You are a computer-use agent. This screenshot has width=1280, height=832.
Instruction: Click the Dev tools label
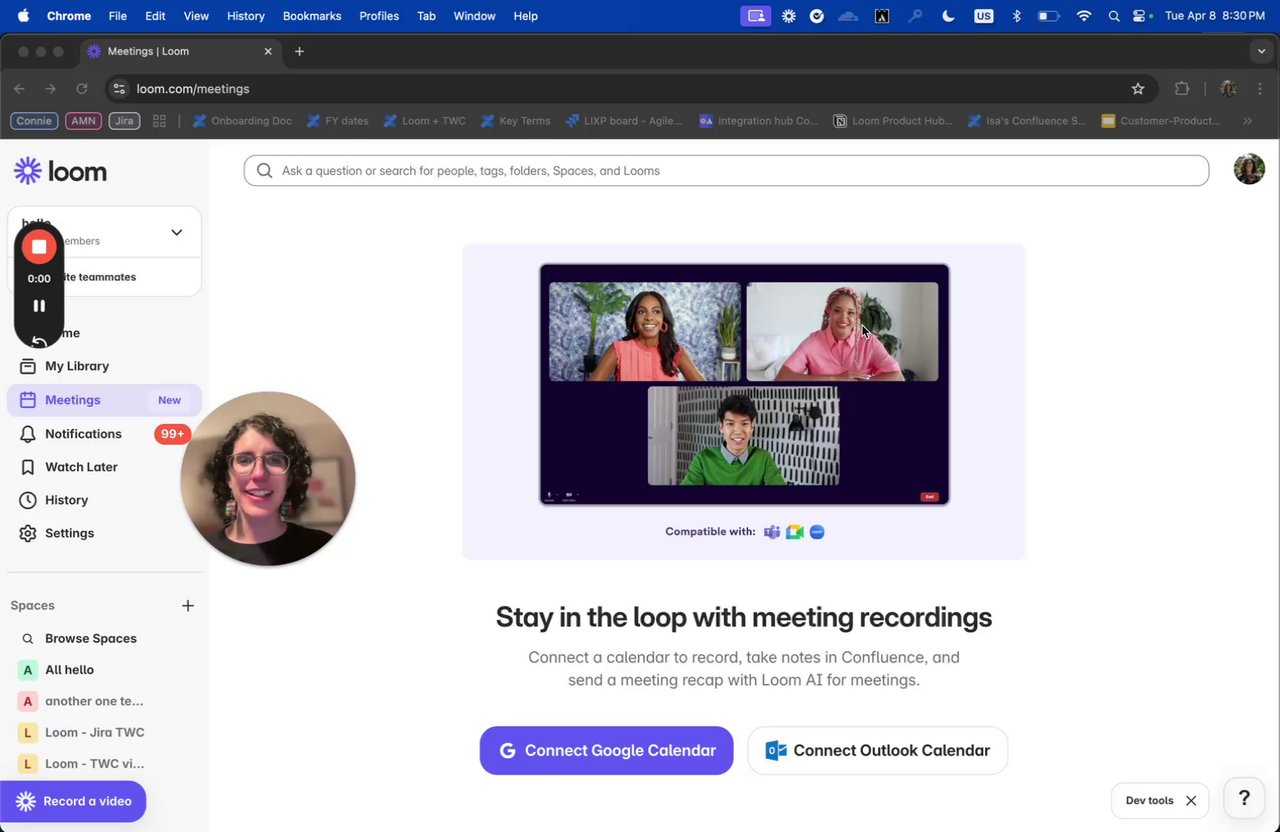(x=1150, y=800)
